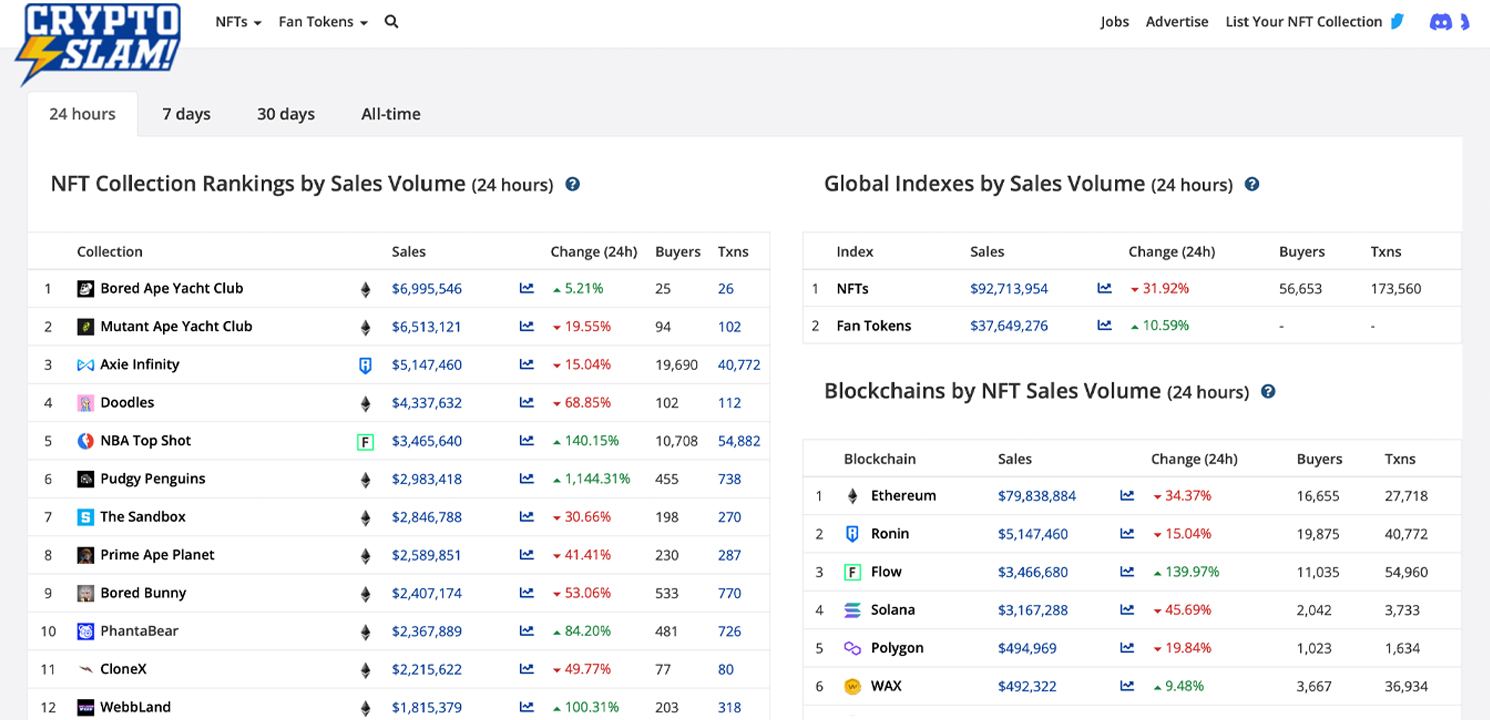Click Solana sales value $3,167,288
The height and width of the screenshot is (720, 1490).
tap(1033, 609)
